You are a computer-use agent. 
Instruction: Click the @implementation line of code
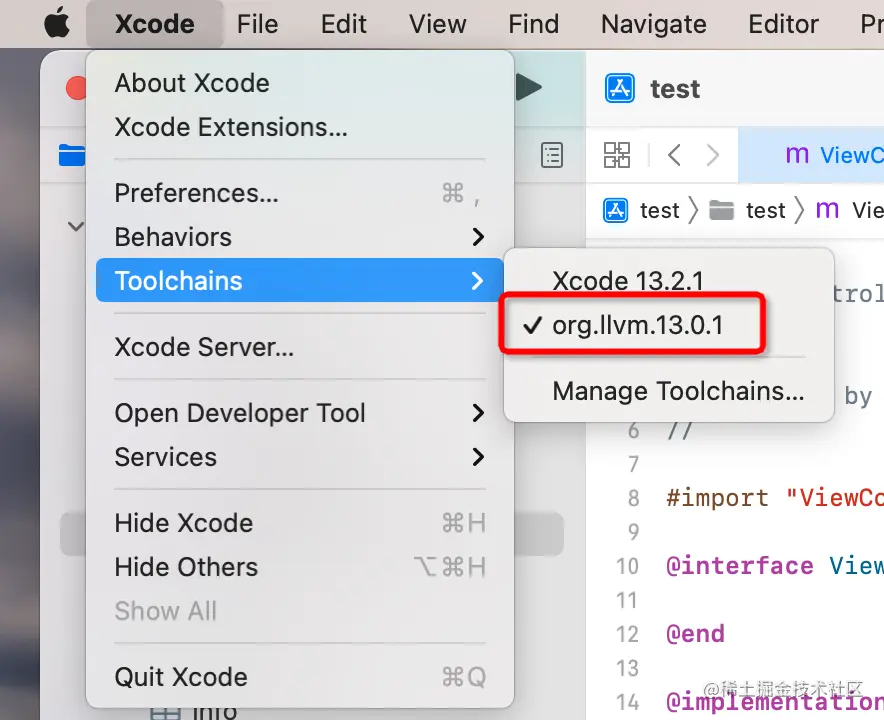point(775,702)
